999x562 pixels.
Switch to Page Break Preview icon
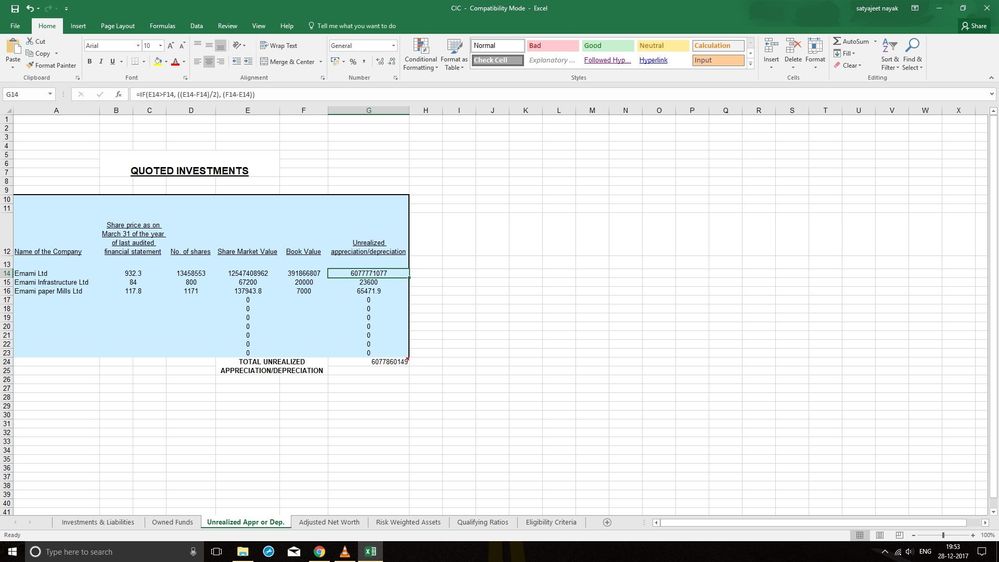[899, 535]
